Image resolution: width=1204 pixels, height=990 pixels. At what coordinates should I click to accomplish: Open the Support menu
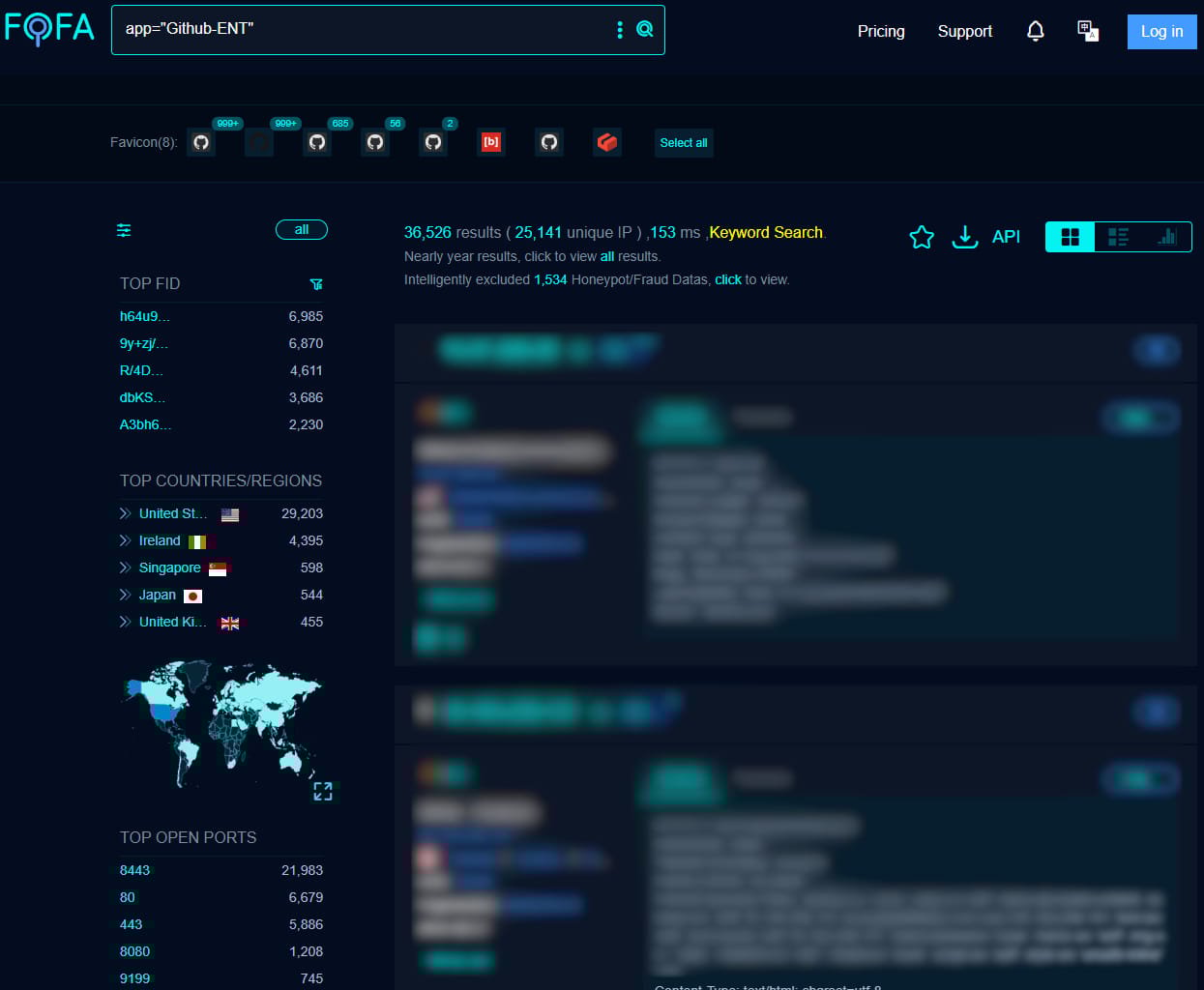click(x=965, y=31)
